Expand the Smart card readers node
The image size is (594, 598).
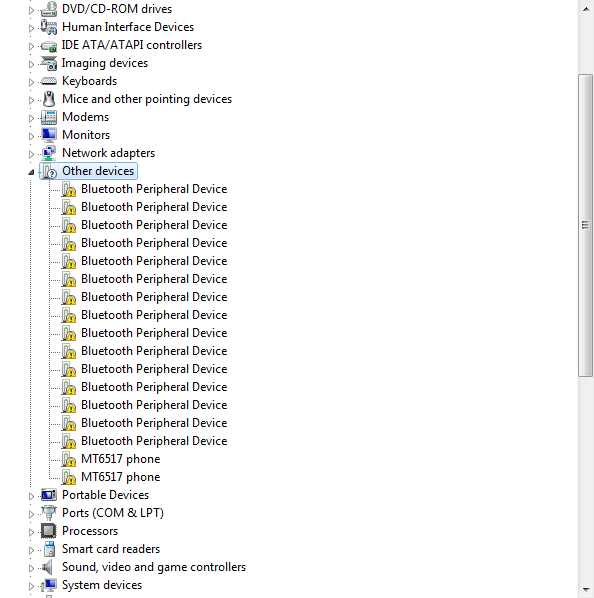click(x=31, y=550)
